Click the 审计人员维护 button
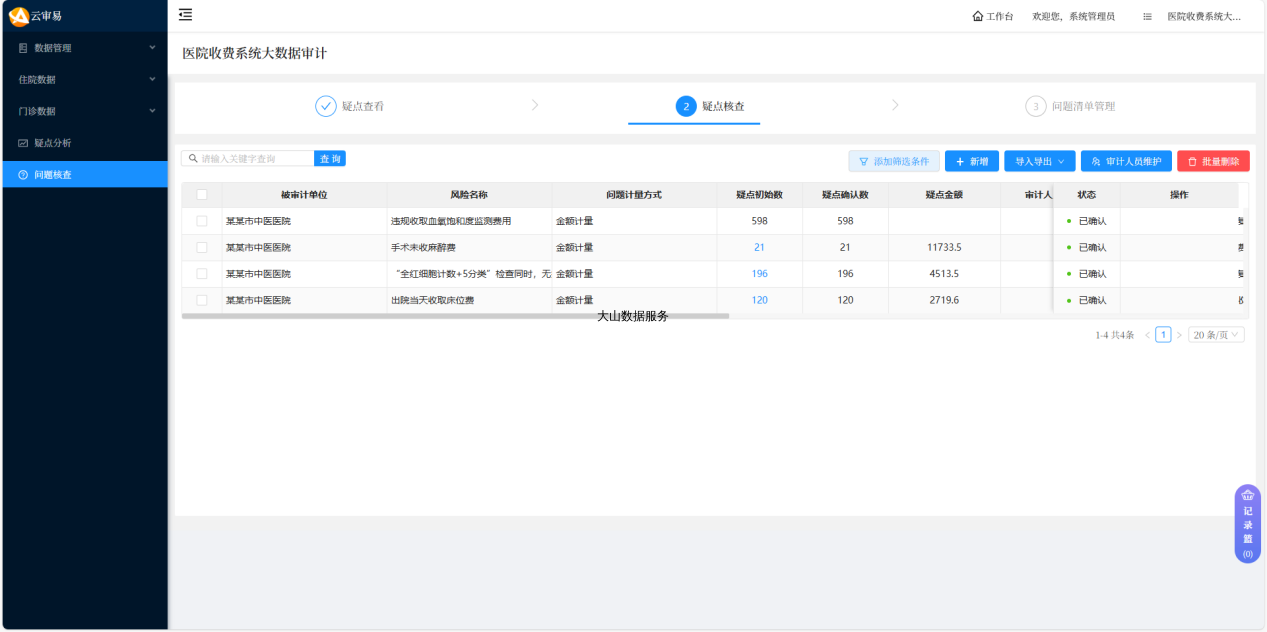Viewport: 1267px width, 632px height. pyautogui.click(x=1125, y=161)
